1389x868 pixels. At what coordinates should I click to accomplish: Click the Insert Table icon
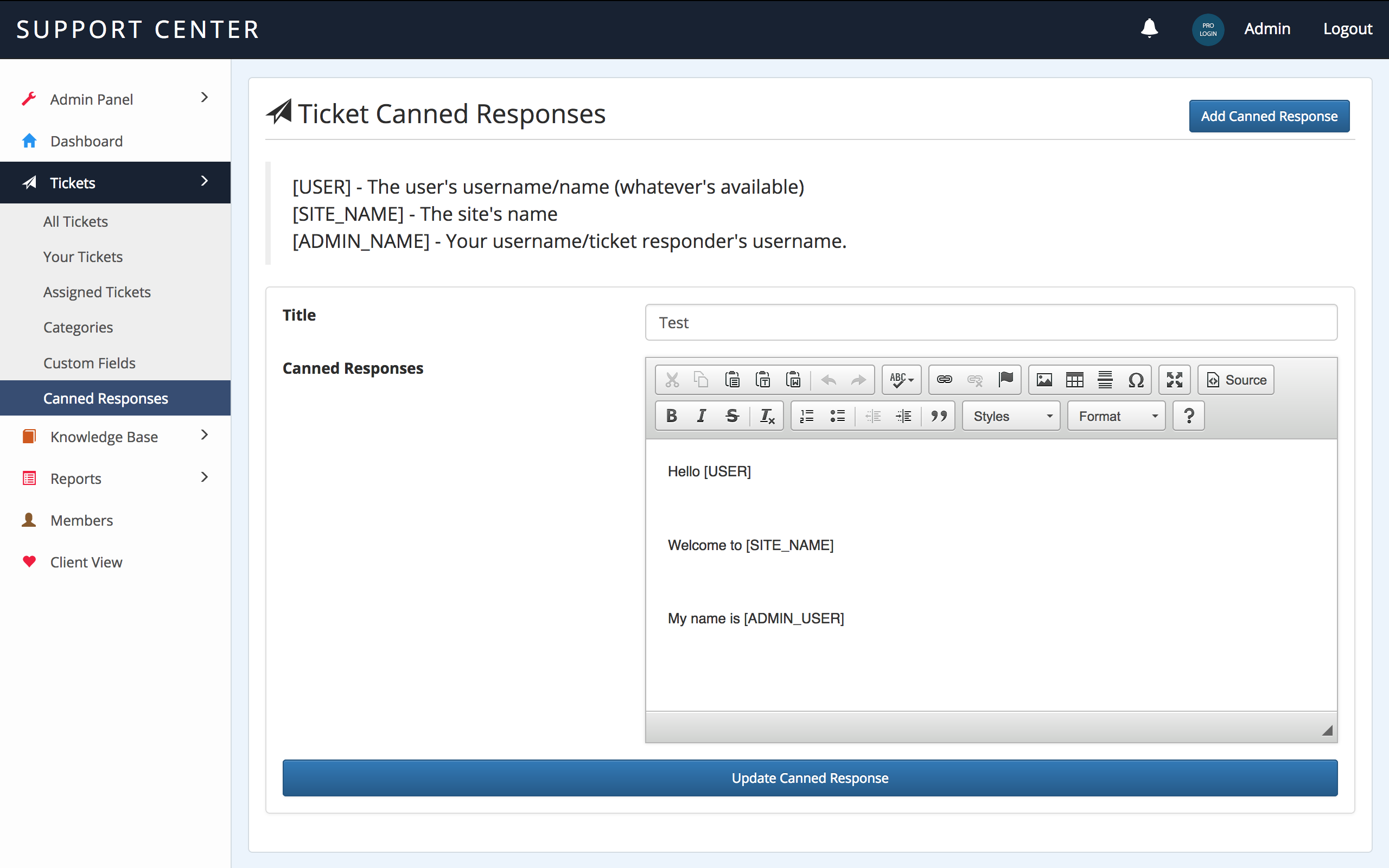[x=1074, y=380]
